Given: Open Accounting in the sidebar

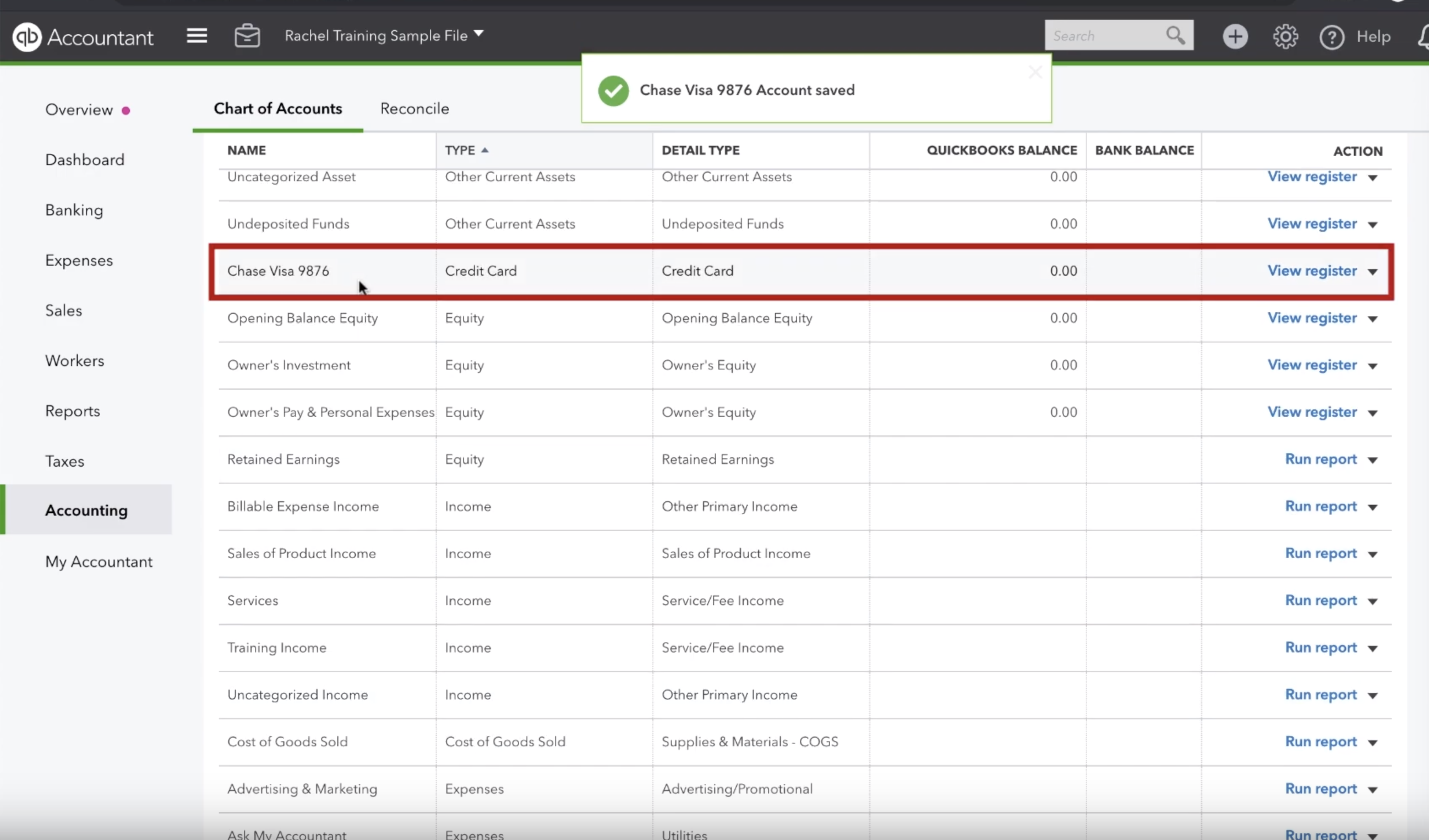Looking at the screenshot, I should (x=86, y=510).
